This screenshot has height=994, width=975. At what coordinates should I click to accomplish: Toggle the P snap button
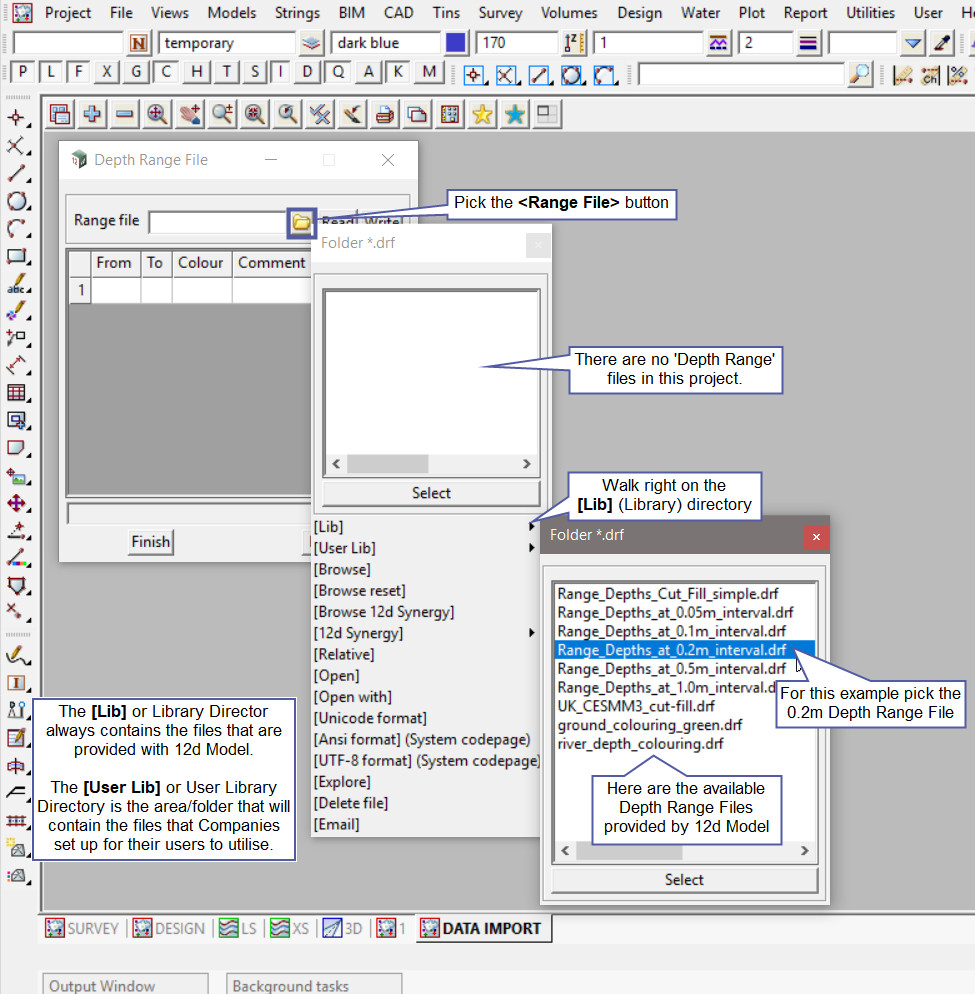[21, 72]
